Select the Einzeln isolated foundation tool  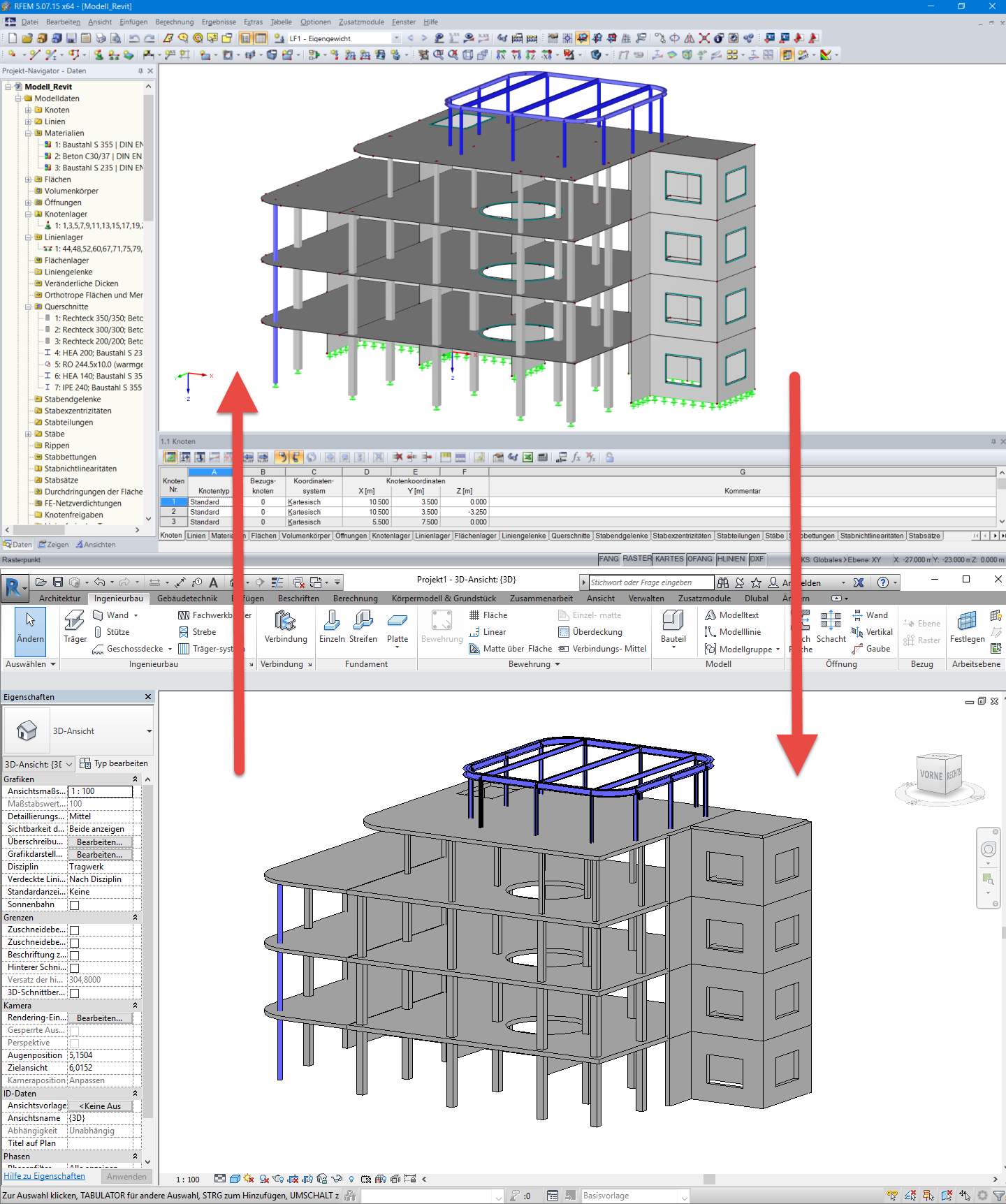tap(332, 626)
